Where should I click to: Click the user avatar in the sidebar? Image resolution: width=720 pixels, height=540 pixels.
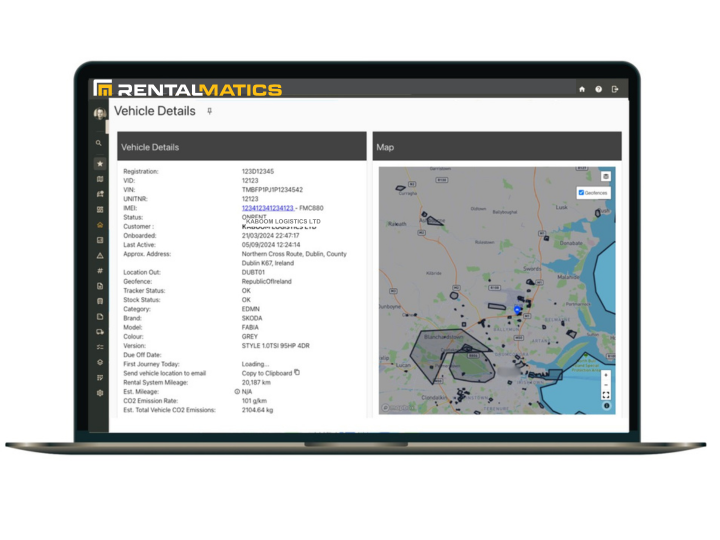pyautogui.click(x=100, y=115)
